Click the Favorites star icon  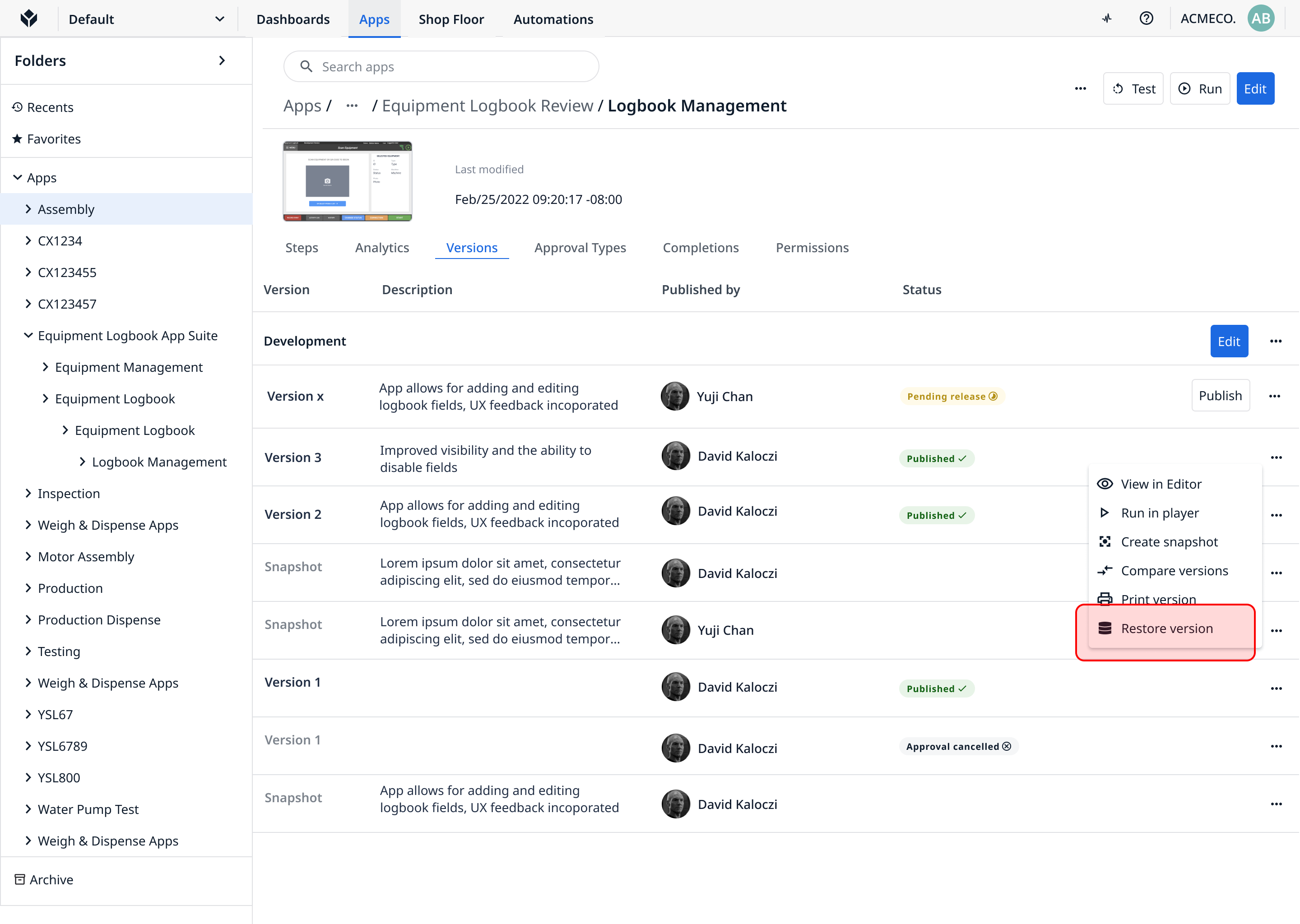coord(18,138)
